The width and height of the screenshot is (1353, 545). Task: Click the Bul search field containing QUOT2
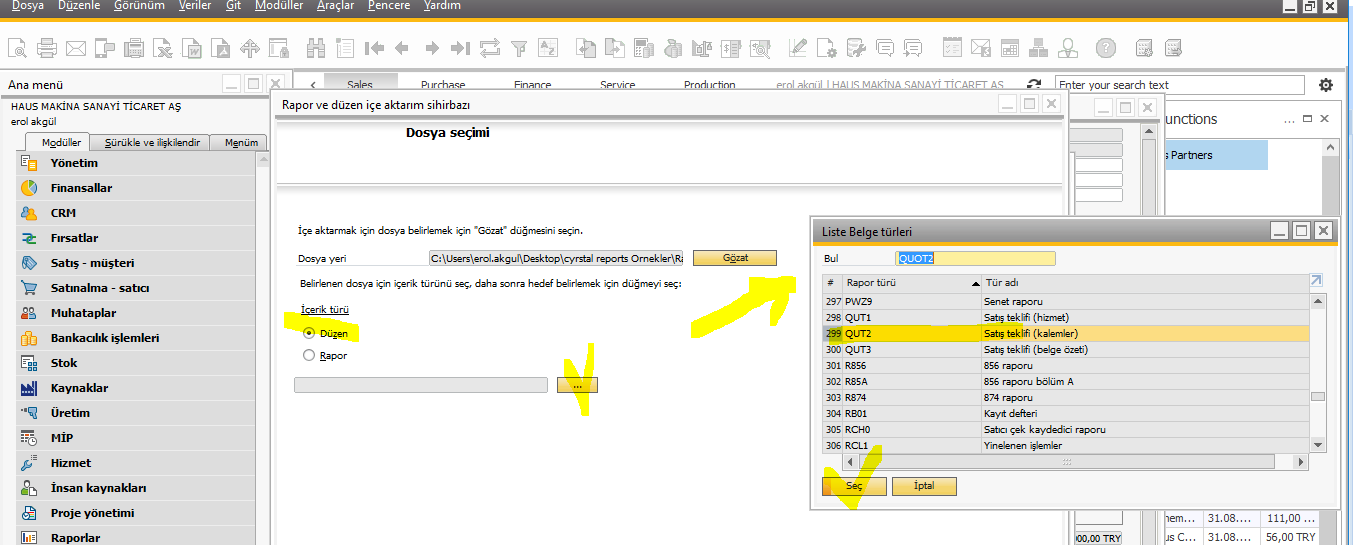point(975,259)
